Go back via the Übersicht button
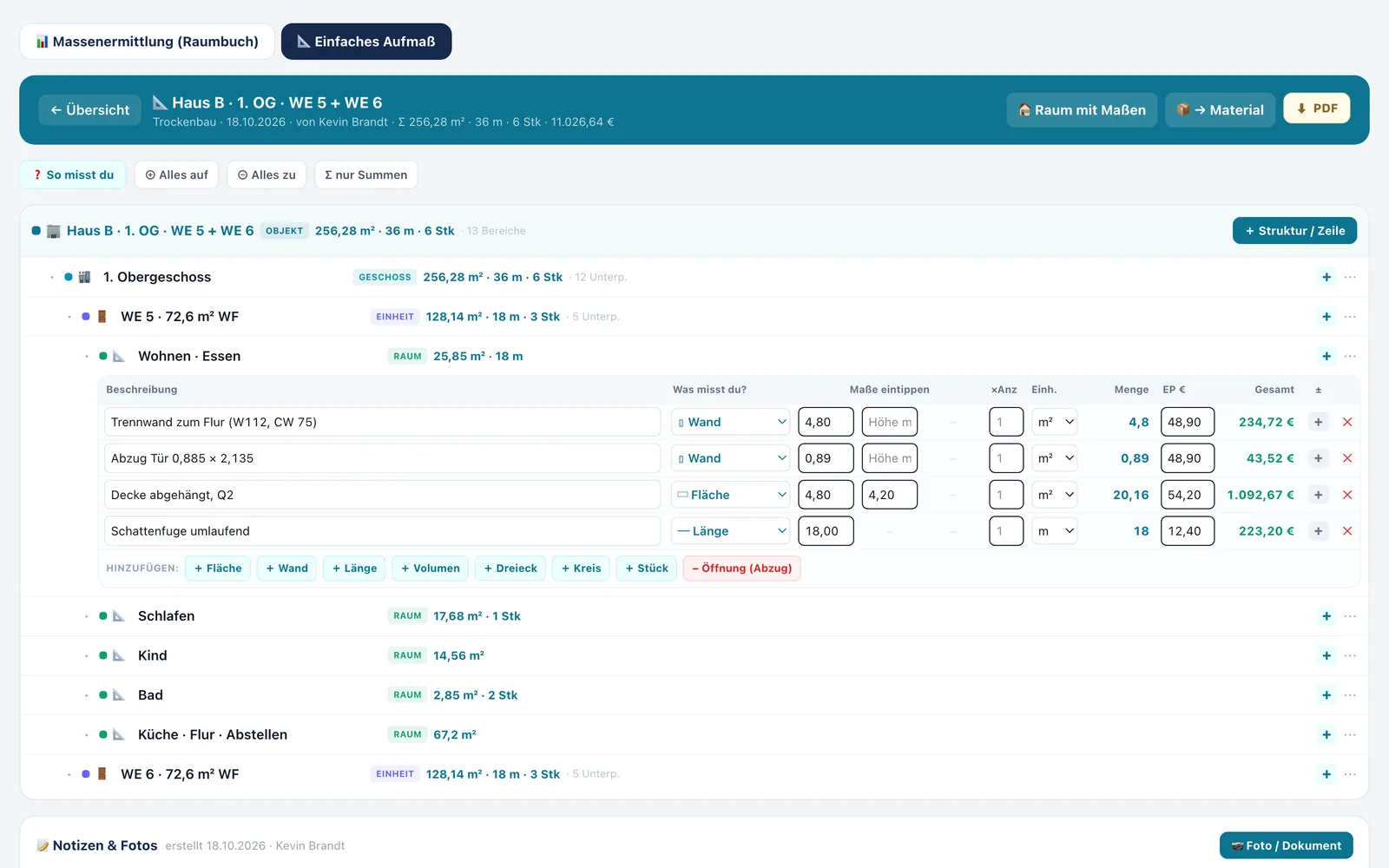The image size is (1389, 868). (89, 110)
